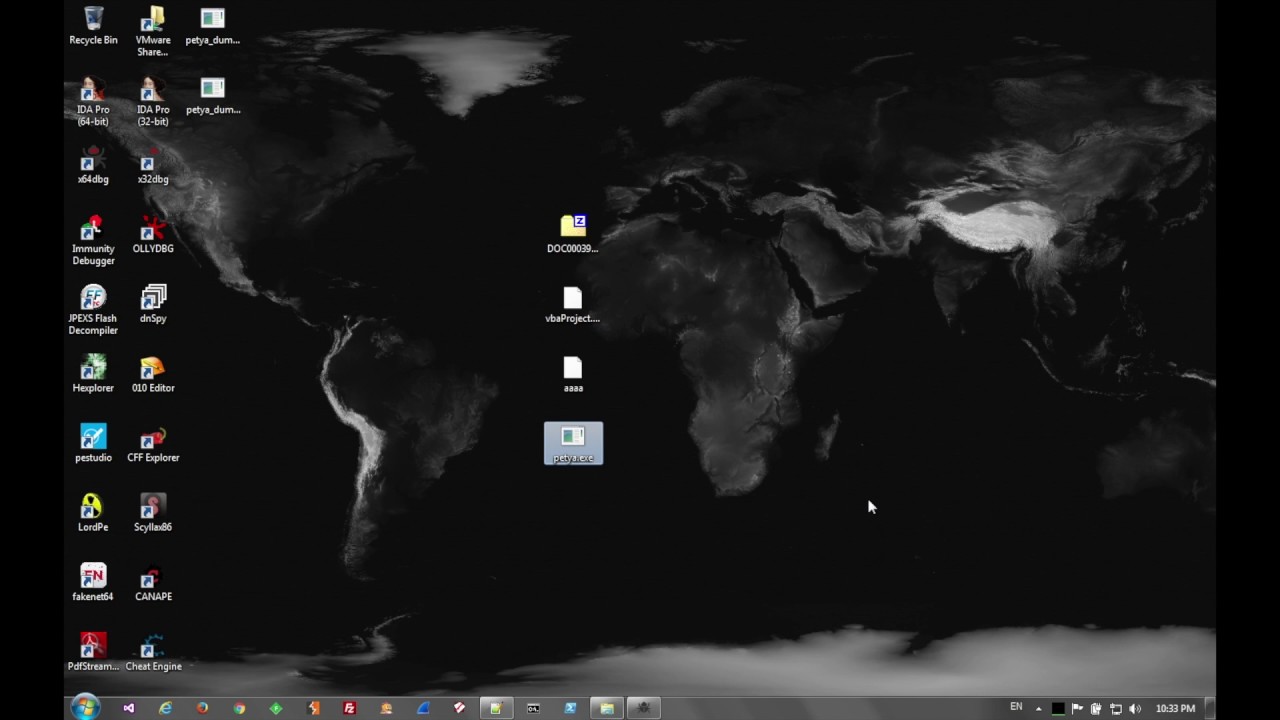Open Command Prompt from the taskbar
This screenshot has height=720, width=1280.
533,708
